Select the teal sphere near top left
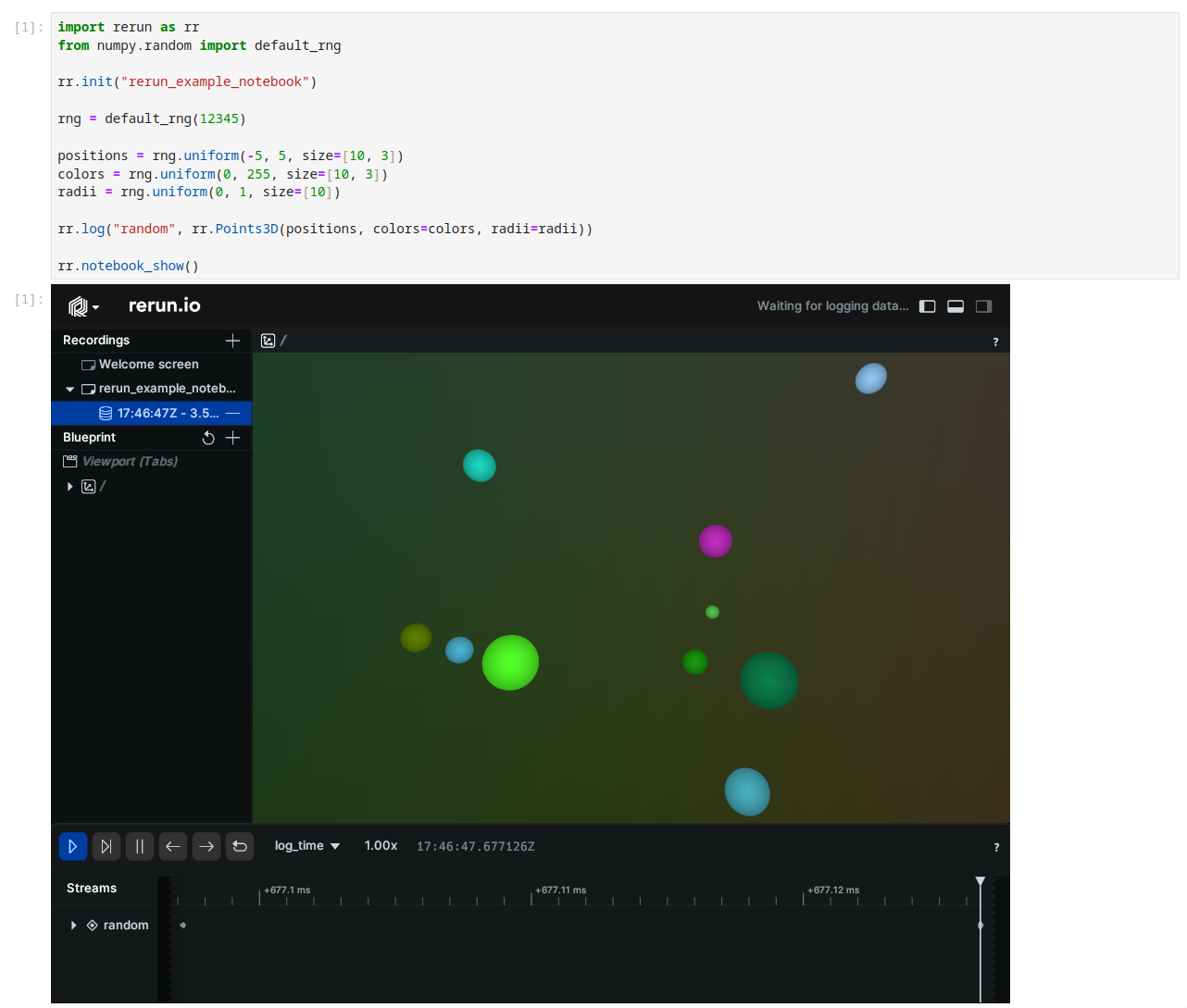The image size is (1187, 1008). coord(480,465)
